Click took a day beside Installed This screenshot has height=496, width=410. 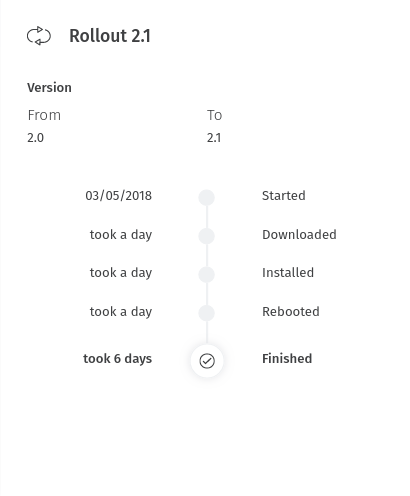(x=121, y=273)
